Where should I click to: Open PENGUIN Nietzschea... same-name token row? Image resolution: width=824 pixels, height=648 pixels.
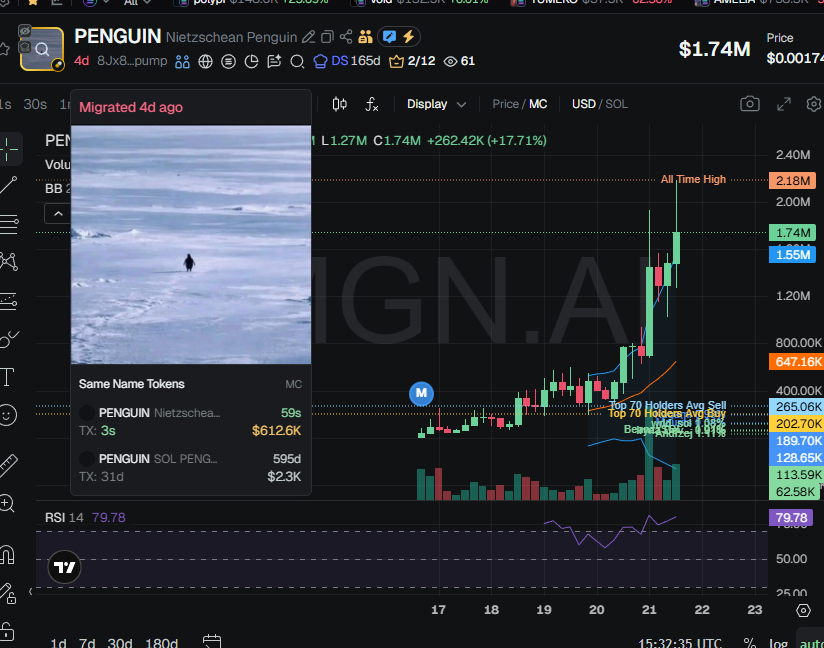tap(190, 421)
